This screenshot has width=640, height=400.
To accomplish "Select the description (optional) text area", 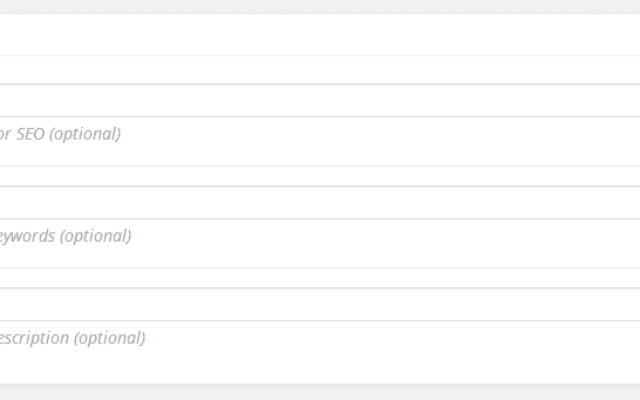I will point(320,352).
